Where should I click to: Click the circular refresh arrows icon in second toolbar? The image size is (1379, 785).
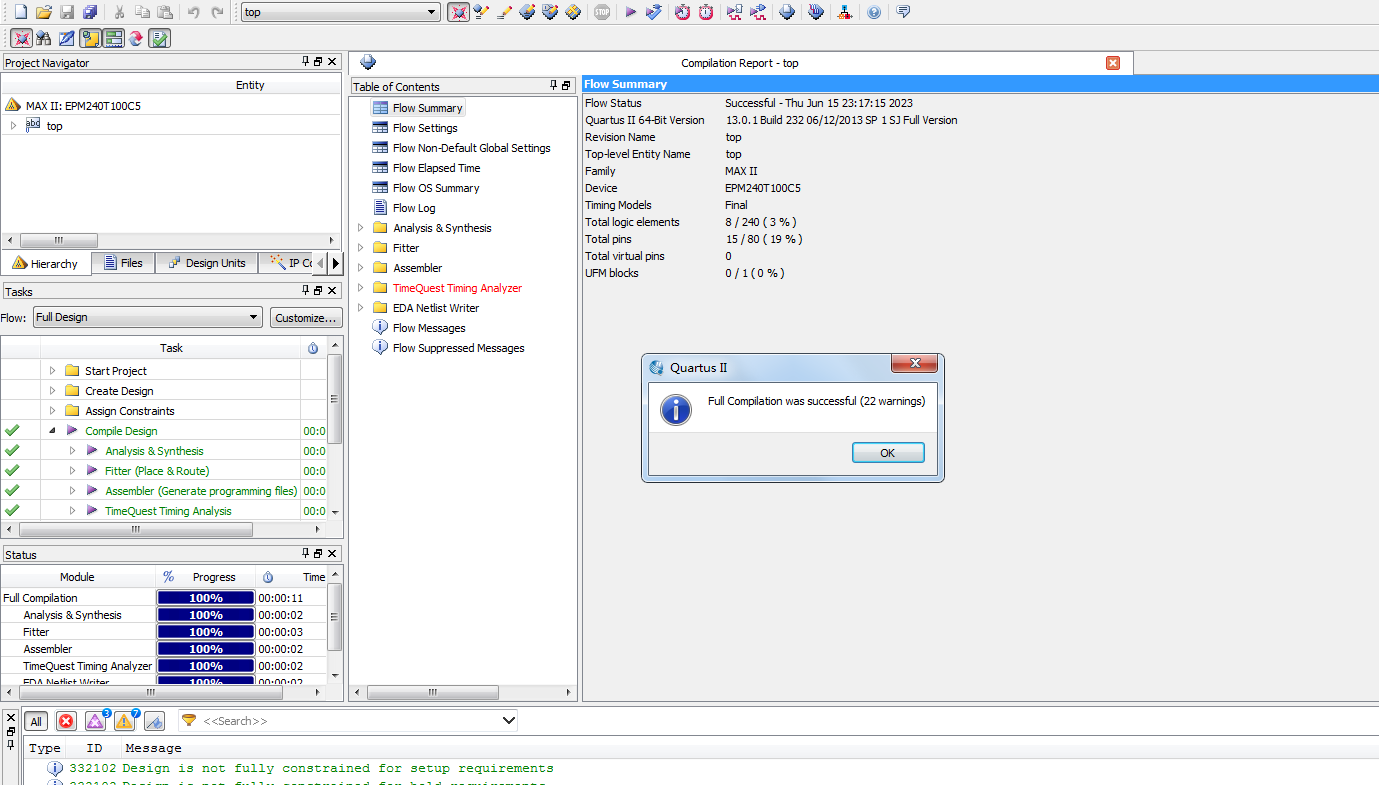[135, 38]
